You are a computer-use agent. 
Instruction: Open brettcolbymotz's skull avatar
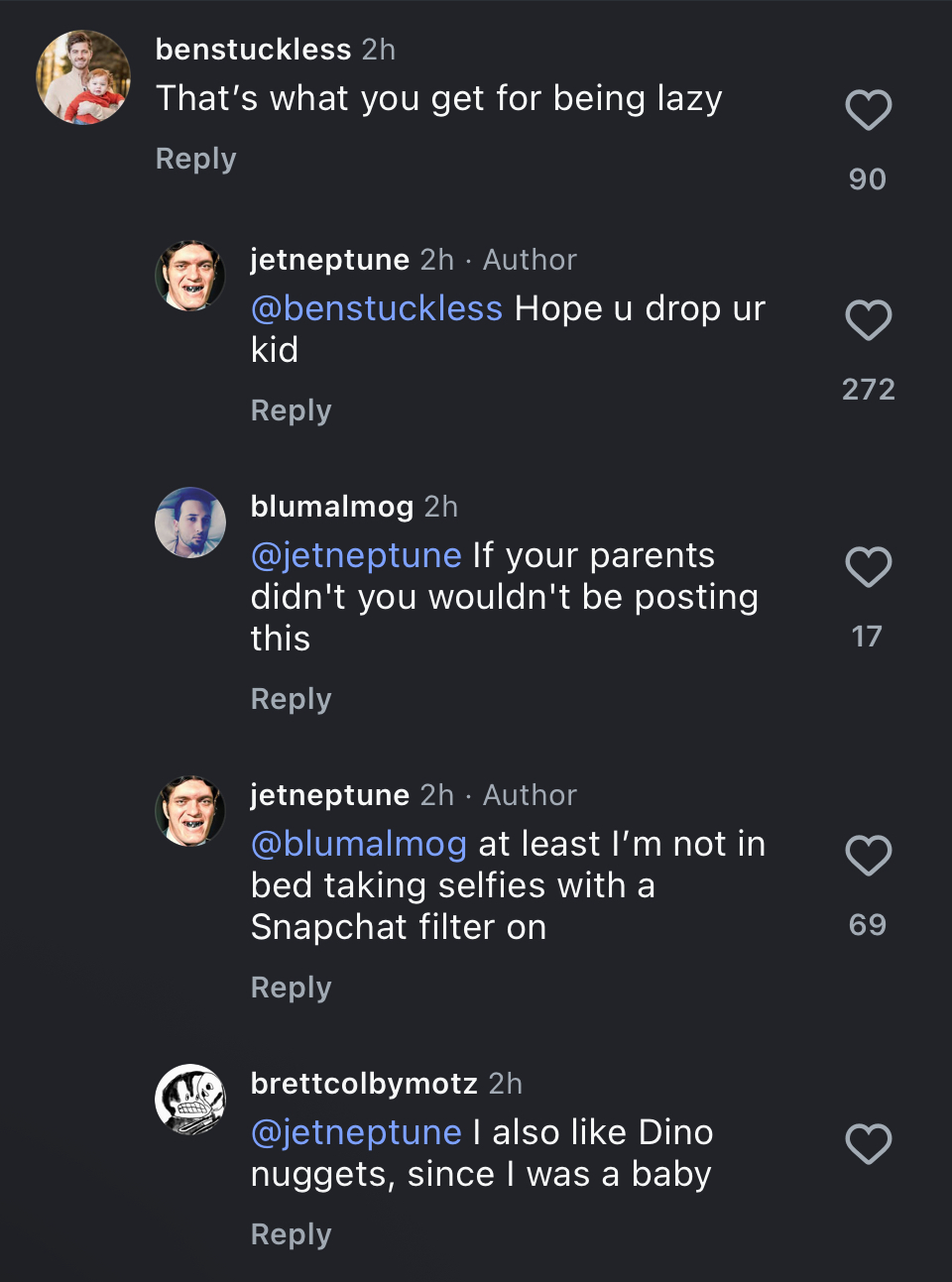(190, 1100)
